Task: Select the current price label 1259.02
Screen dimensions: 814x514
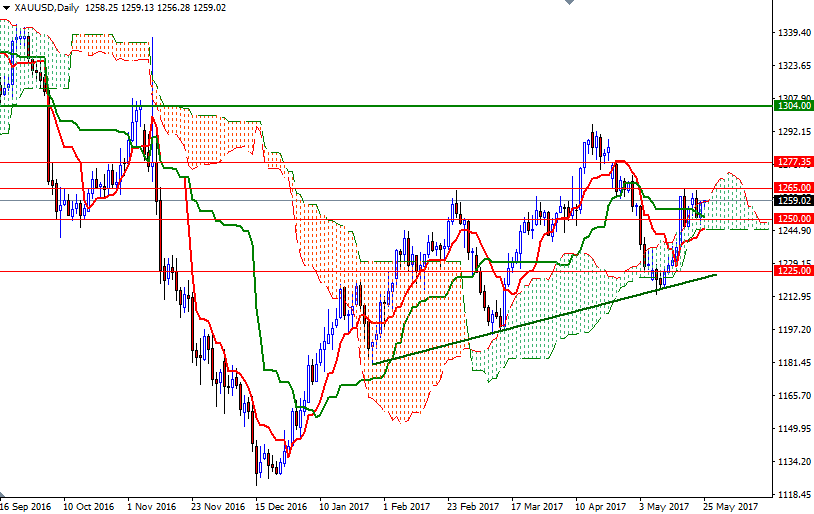Action: (794, 200)
